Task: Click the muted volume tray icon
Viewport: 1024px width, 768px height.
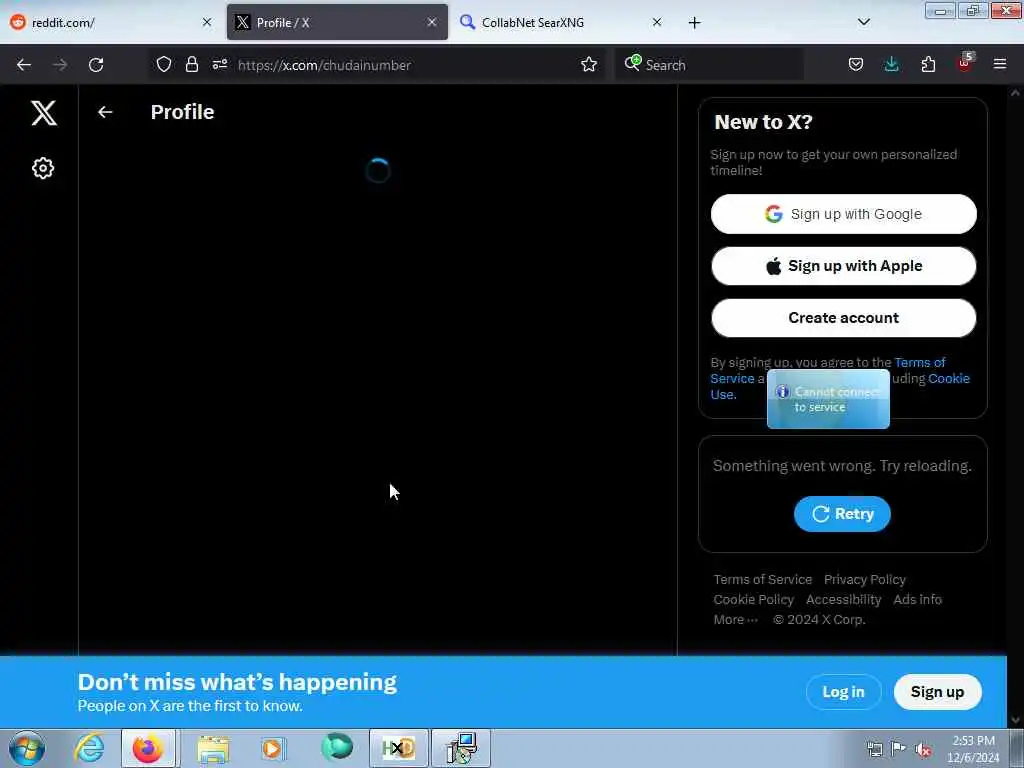Action: 923,749
